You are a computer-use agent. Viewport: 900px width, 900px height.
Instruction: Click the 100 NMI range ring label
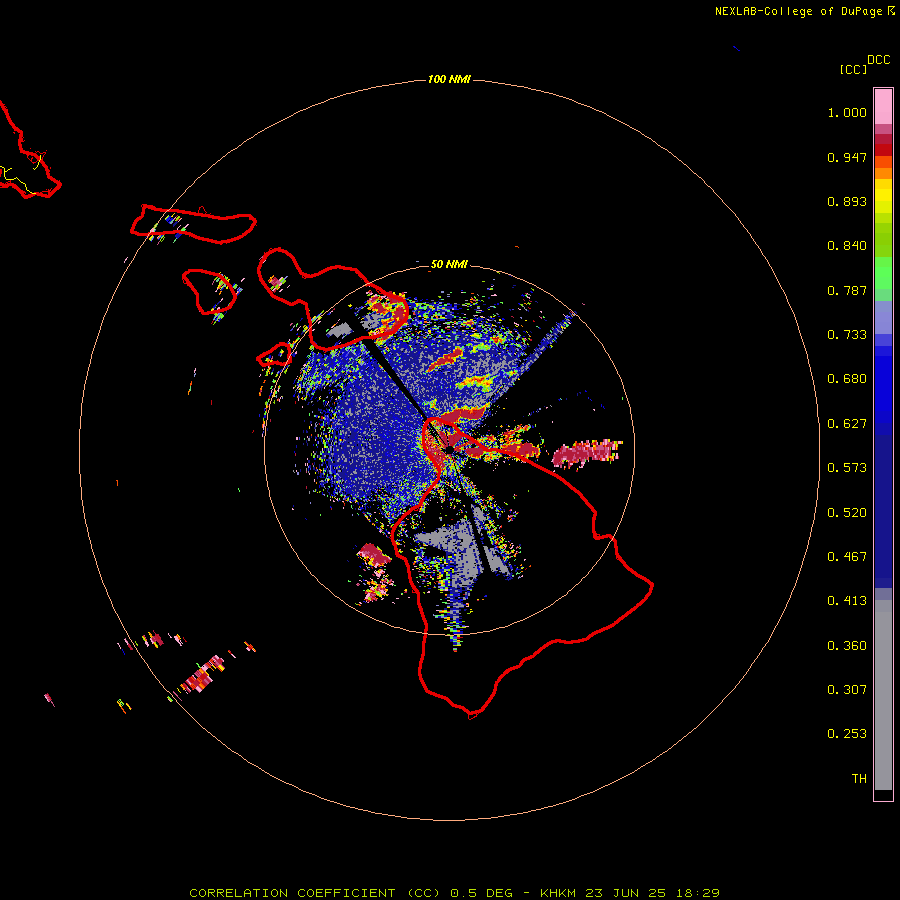click(x=449, y=79)
